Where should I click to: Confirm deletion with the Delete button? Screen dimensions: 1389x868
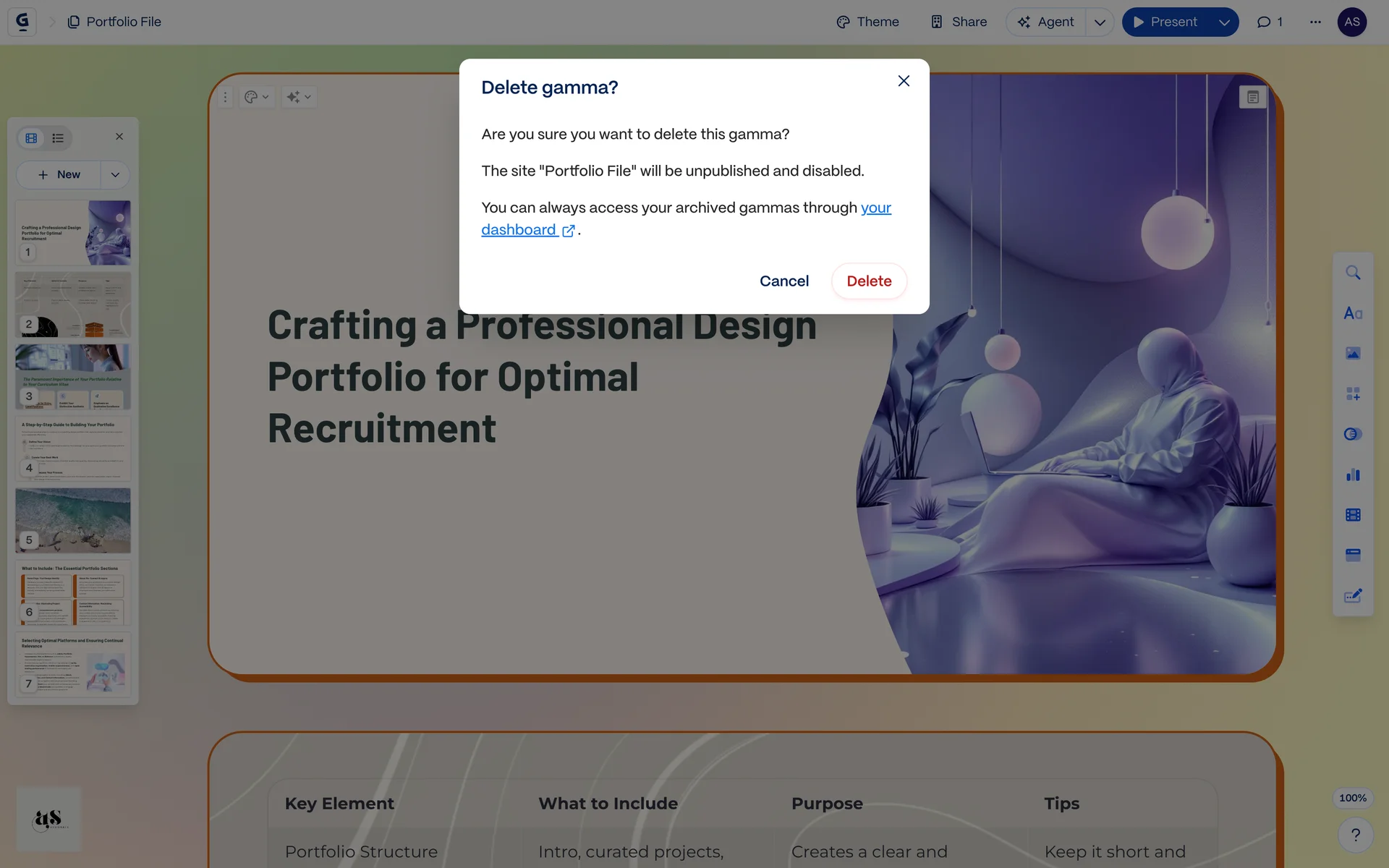click(x=868, y=281)
